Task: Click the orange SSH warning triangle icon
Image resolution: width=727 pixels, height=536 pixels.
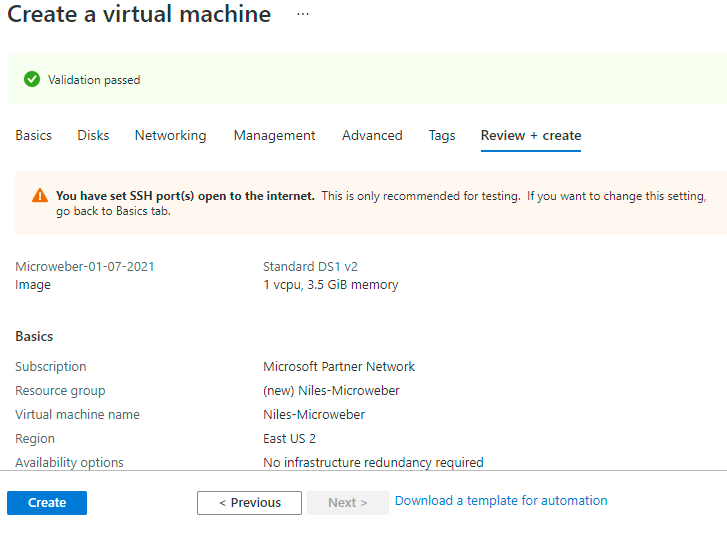Action: (40, 196)
